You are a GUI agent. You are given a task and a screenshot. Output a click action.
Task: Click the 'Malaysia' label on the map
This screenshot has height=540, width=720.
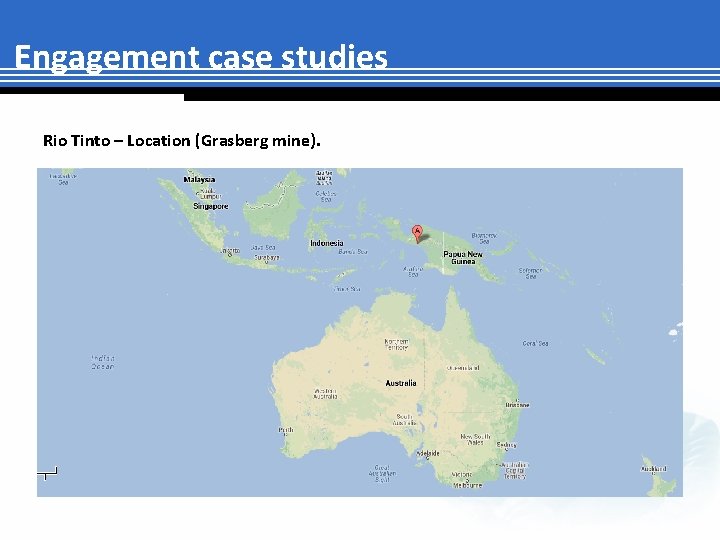click(199, 180)
